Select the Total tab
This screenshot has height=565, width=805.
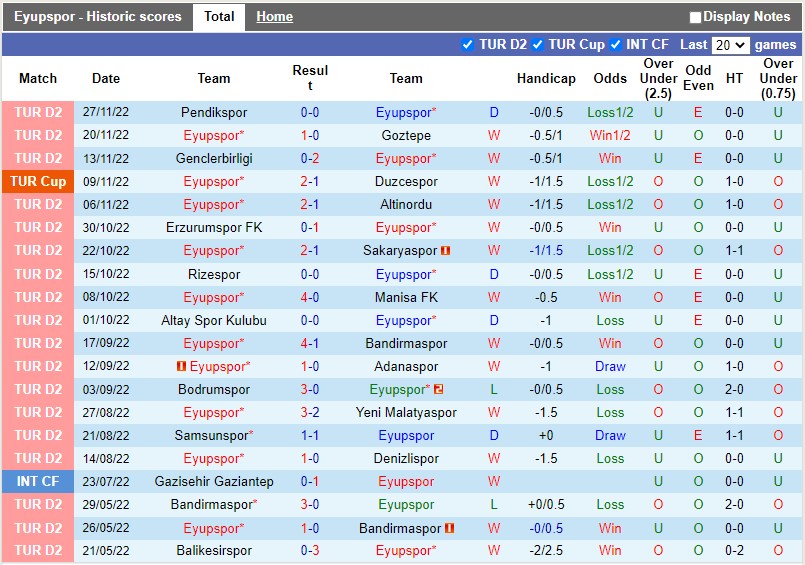click(x=219, y=17)
